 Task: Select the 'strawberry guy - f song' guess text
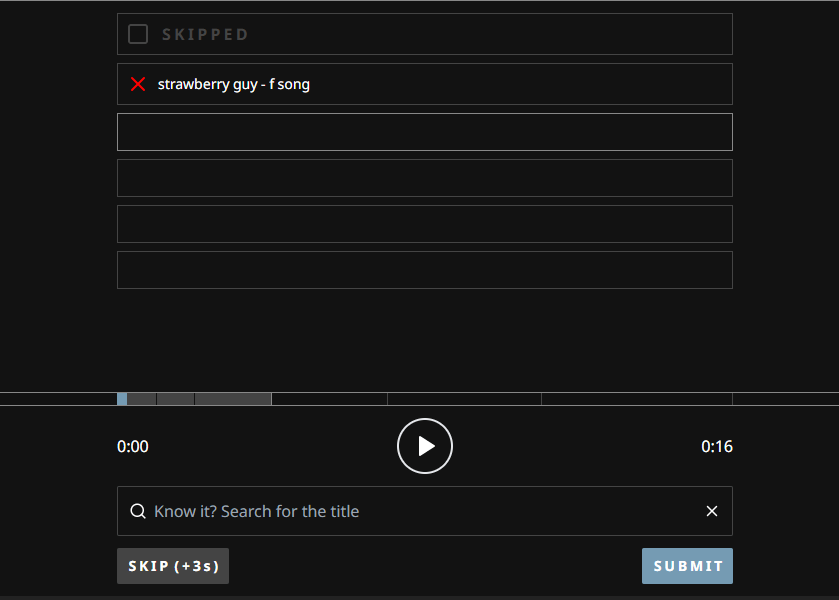[234, 84]
